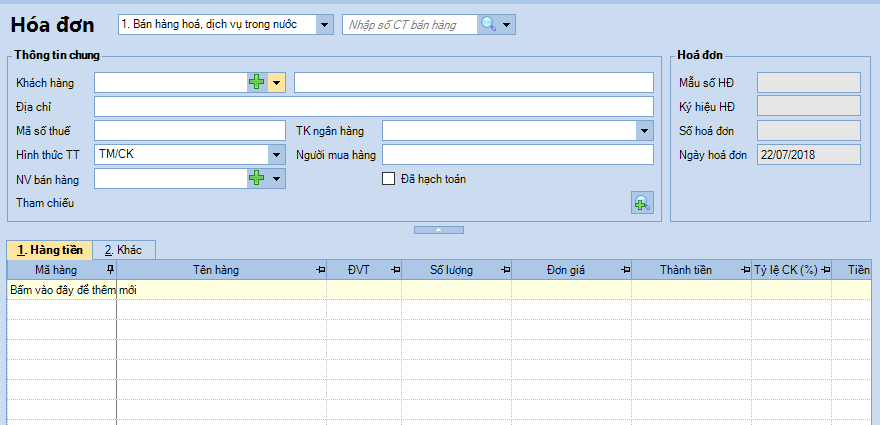Image resolution: width=880 pixels, height=425 pixels.
Task: Click the green plus icon next to NV bán hàng
Action: pyautogui.click(x=256, y=179)
